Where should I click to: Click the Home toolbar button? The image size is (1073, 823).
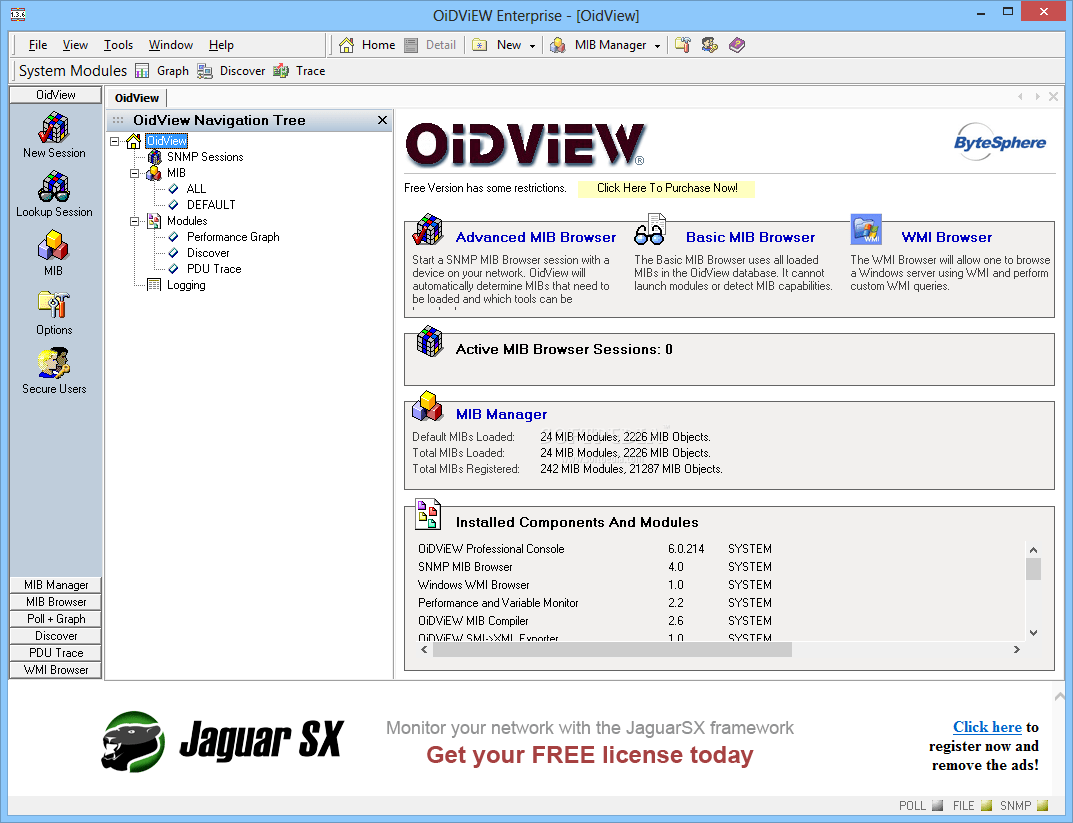(365, 45)
